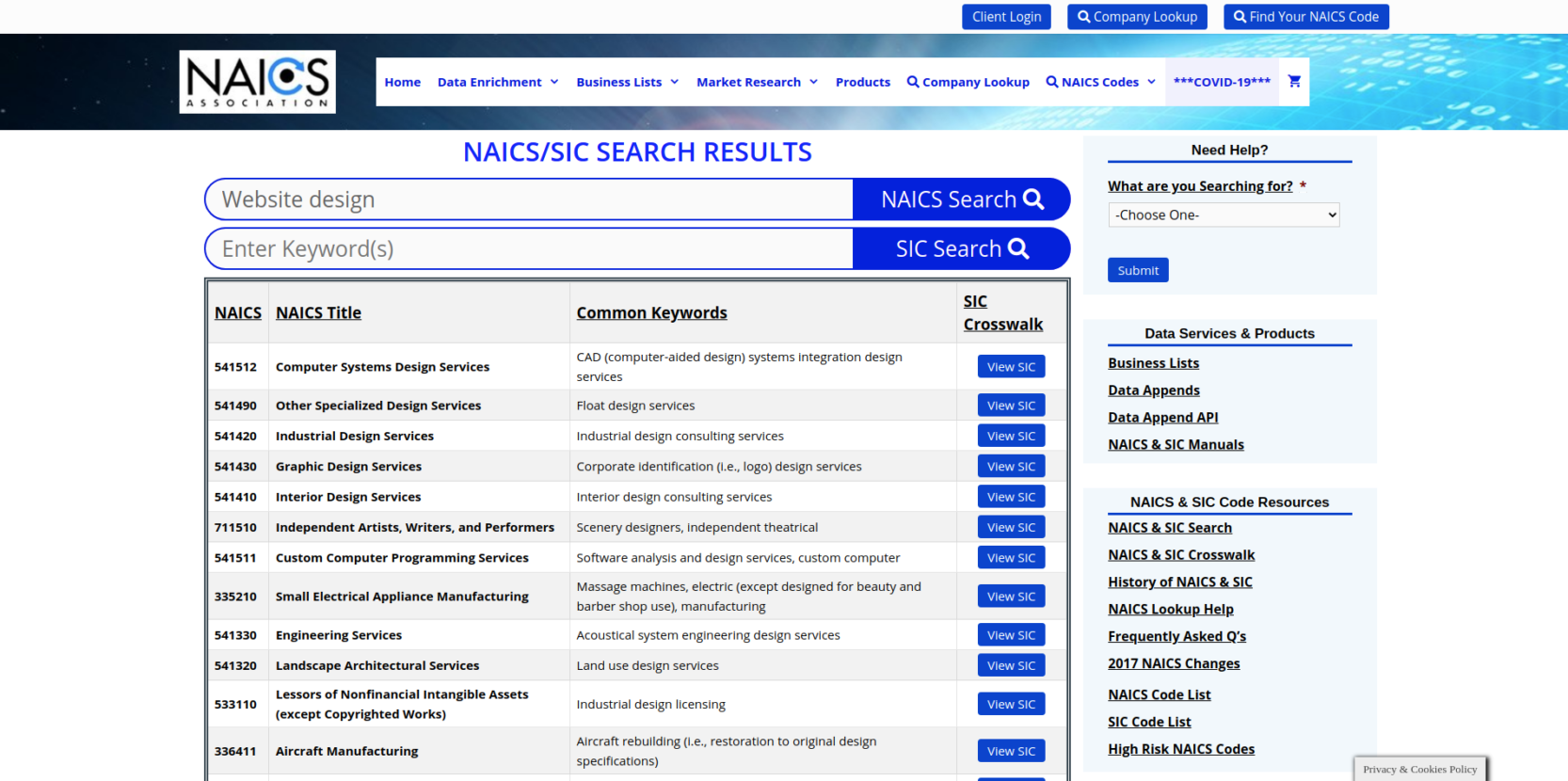Open the NAICS & SIC Crosswalk link

pos(1181,555)
